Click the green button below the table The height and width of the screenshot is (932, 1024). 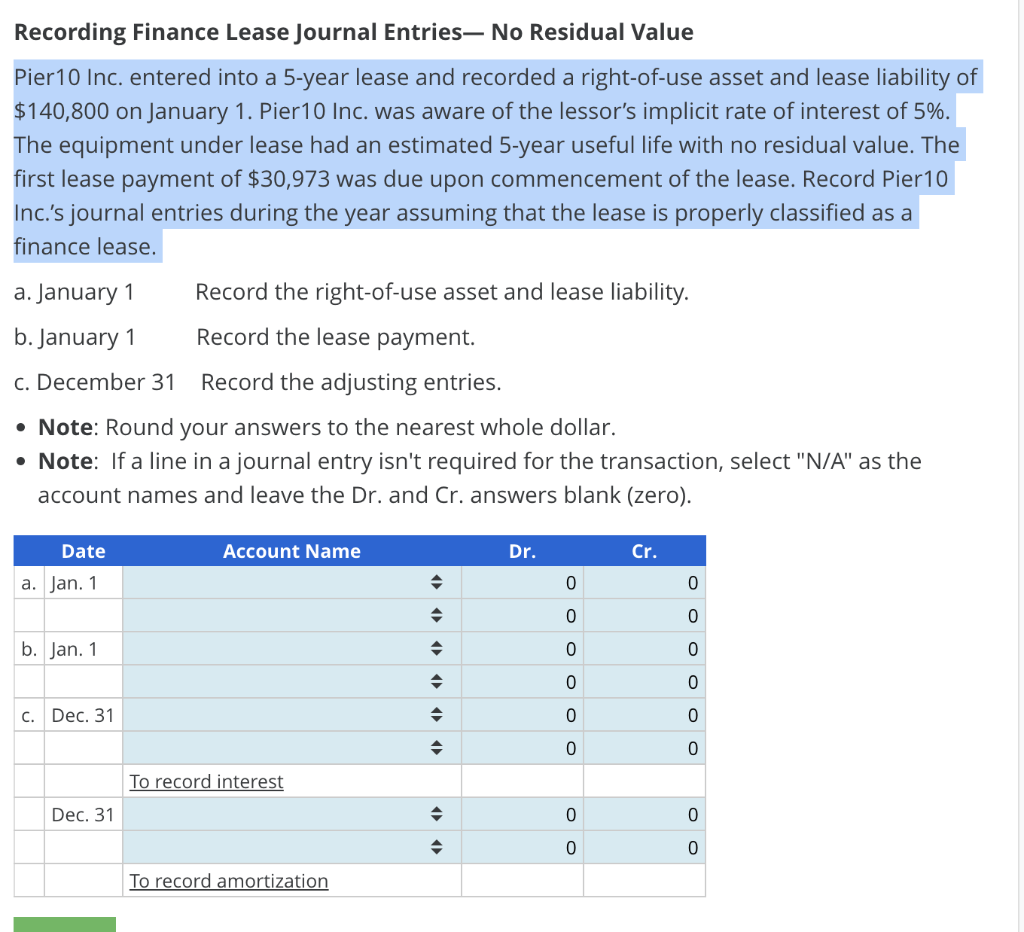63,925
